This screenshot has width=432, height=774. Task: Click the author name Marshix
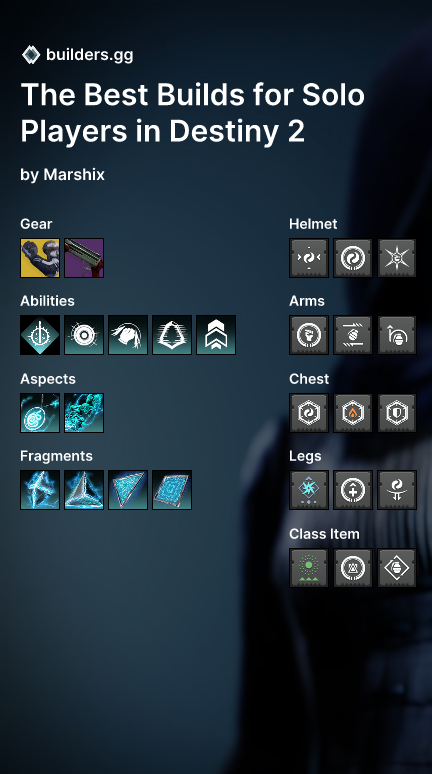(x=74, y=175)
